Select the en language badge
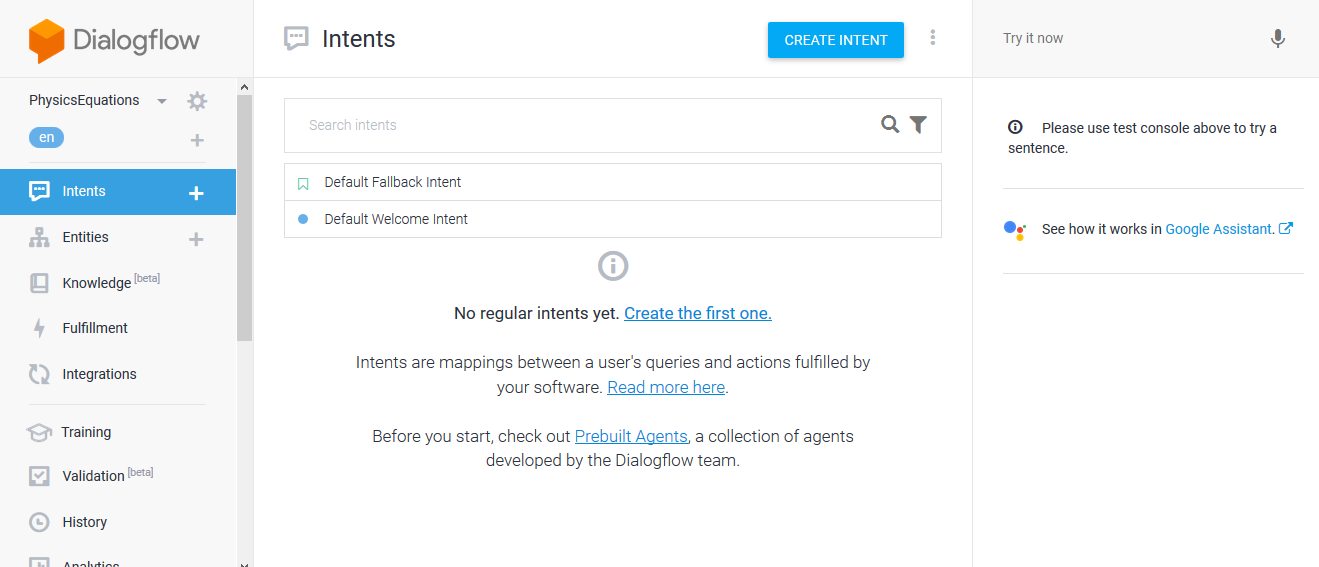 point(46,138)
